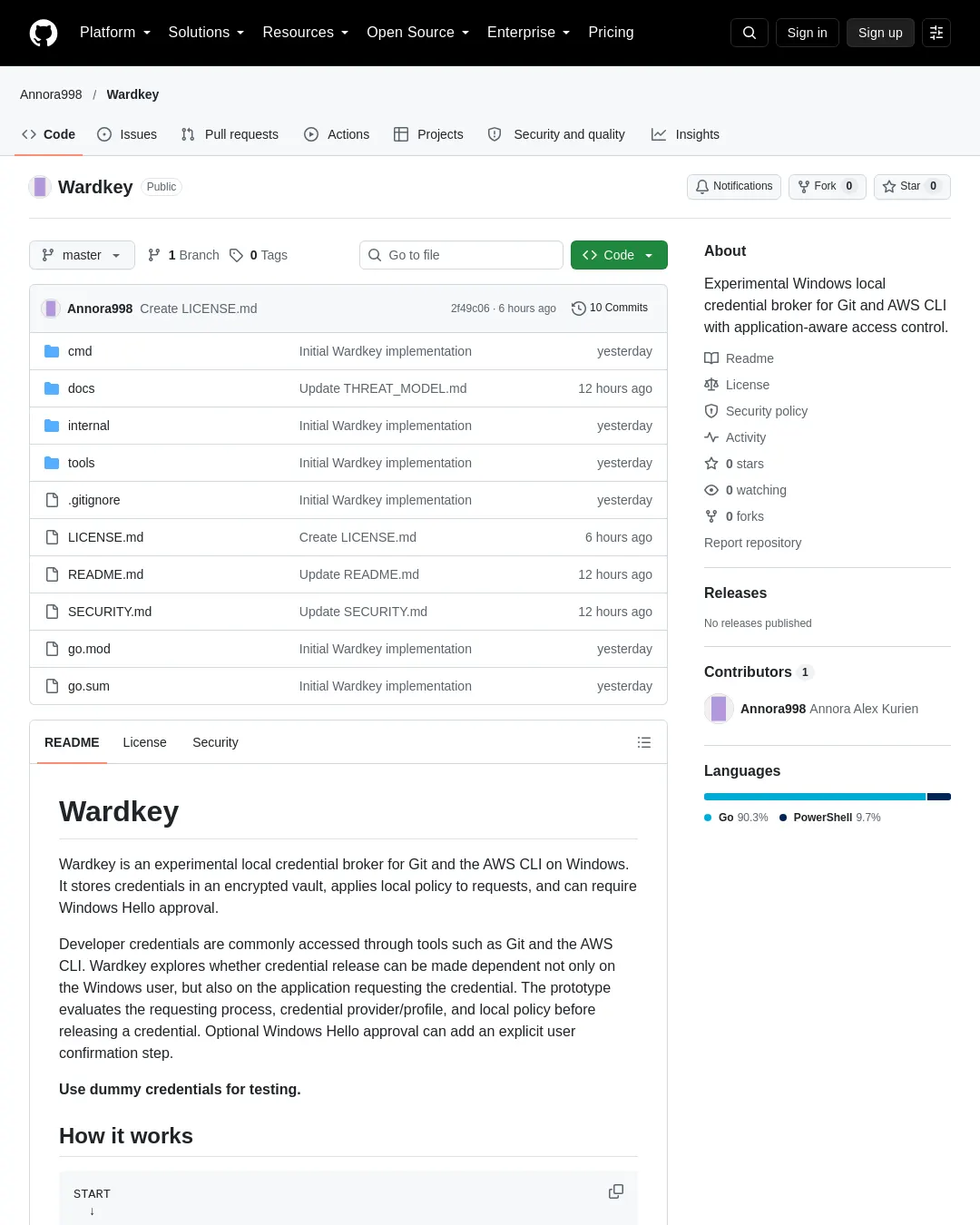
Task: Switch to the Issues tab
Action: pyautogui.click(x=127, y=134)
